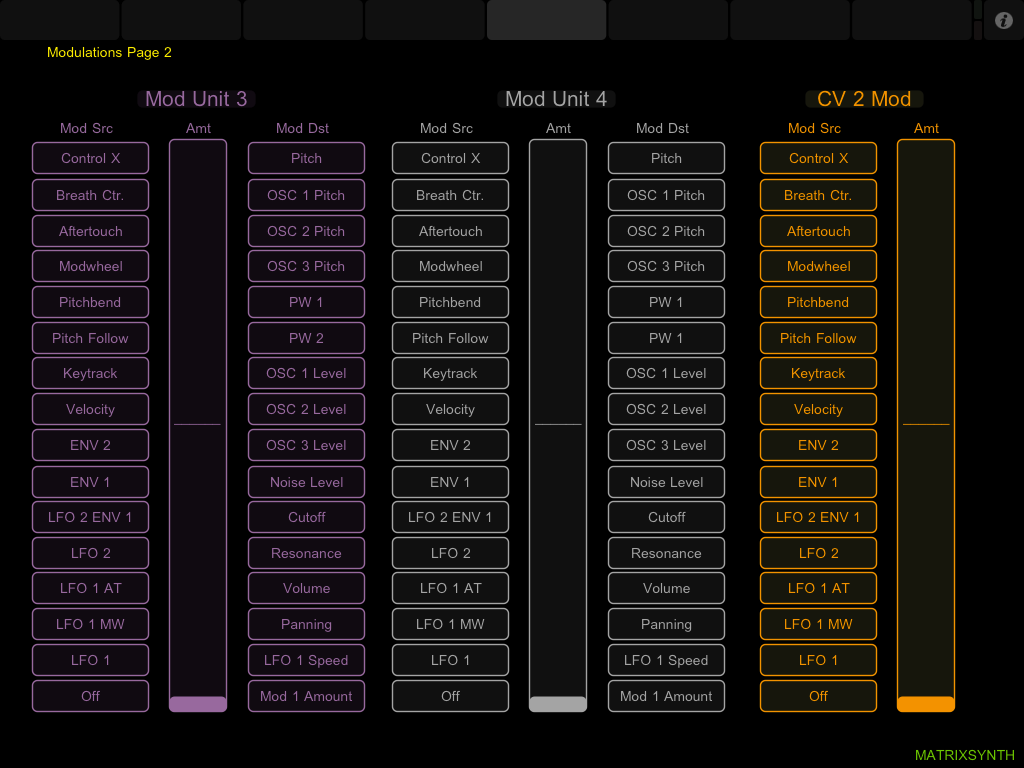
Task: Click the first tab in the top bar
Action: (x=60, y=20)
